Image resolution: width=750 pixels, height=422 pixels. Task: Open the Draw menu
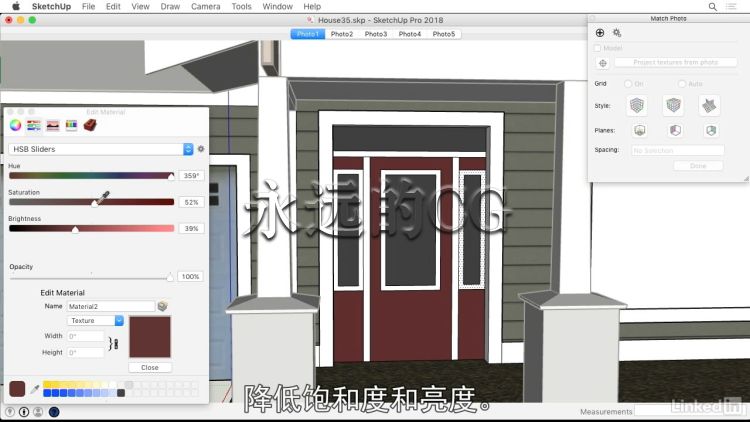tap(170, 7)
